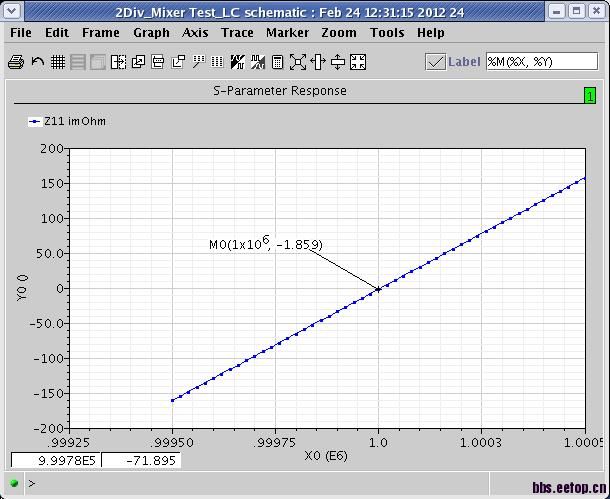The image size is (610, 499).
Task: Click the Undo arrow icon
Action: (37, 62)
